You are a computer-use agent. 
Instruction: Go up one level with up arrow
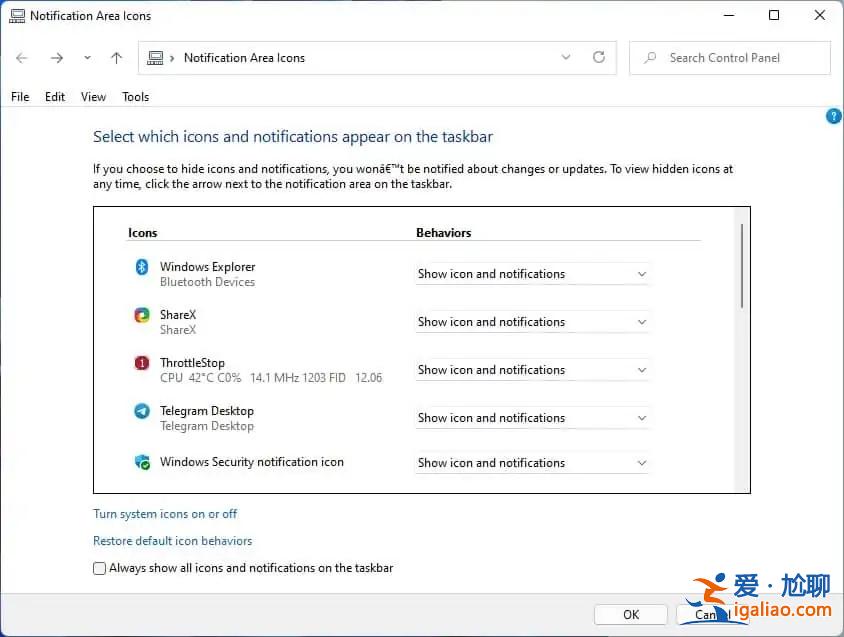coord(116,58)
